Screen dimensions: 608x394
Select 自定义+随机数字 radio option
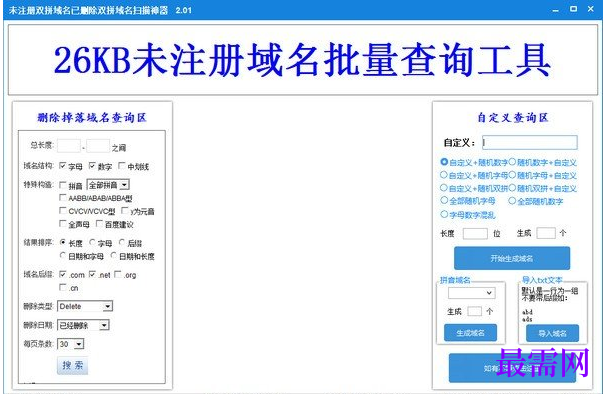coord(444,162)
